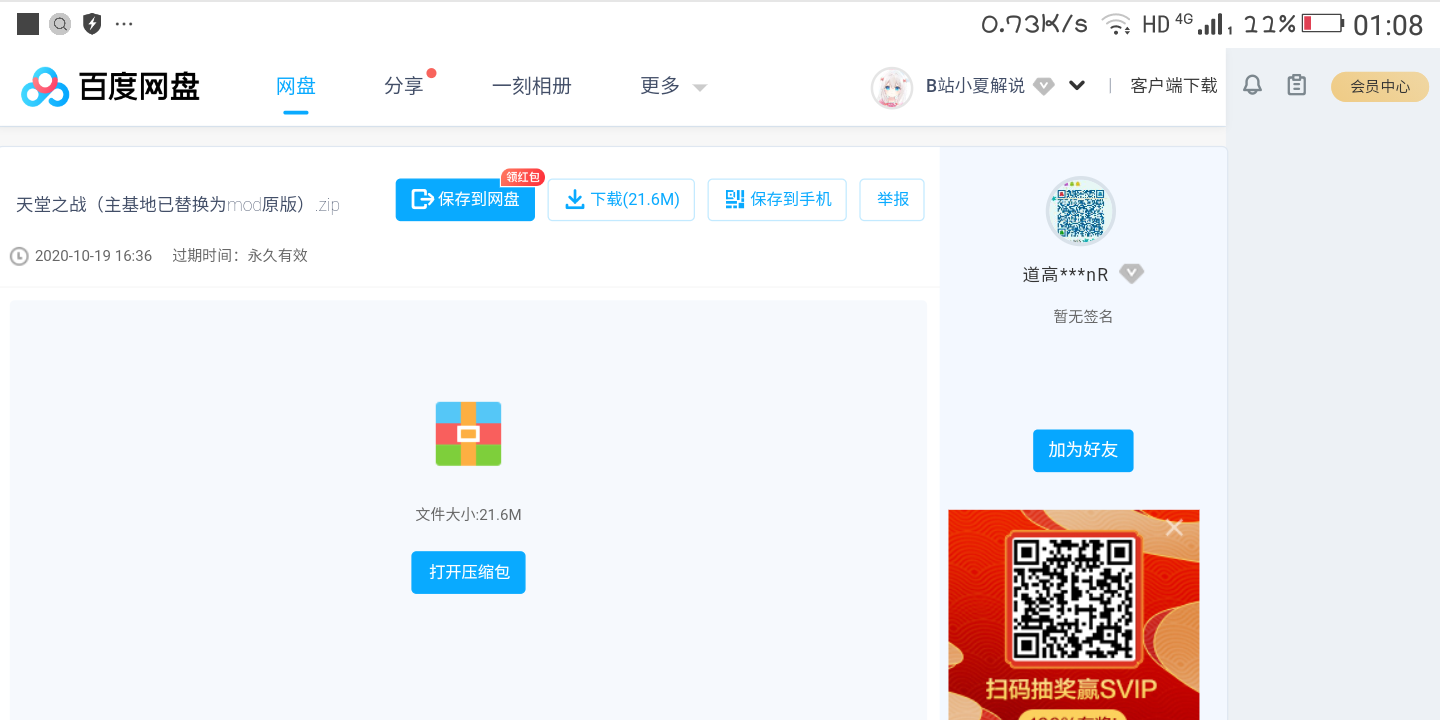Open the notification bell icon
Image resolution: width=1440 pixels, height=720 pixels.
(x=1252, y=86)
